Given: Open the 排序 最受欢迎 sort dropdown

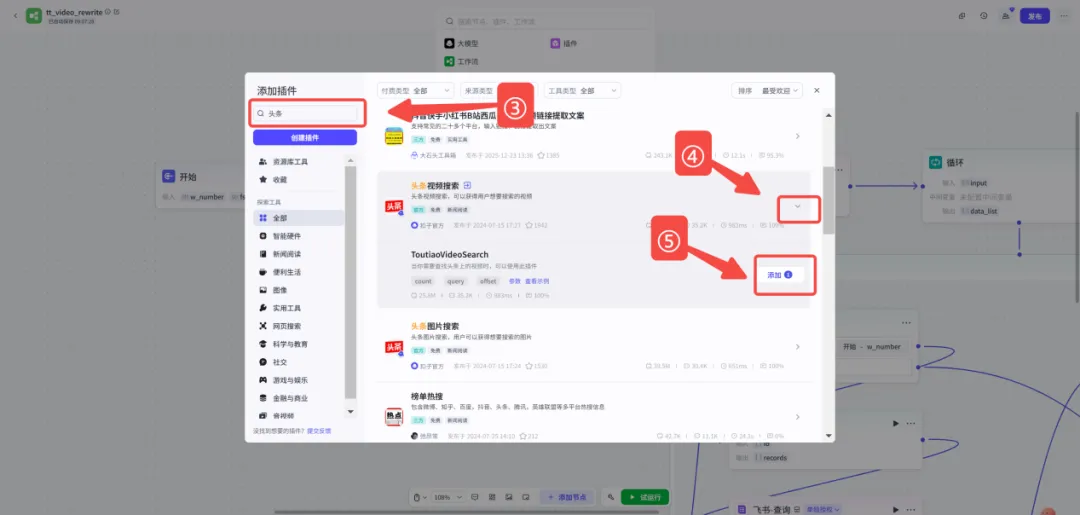Looking at the screenshot, I should 767,90.
